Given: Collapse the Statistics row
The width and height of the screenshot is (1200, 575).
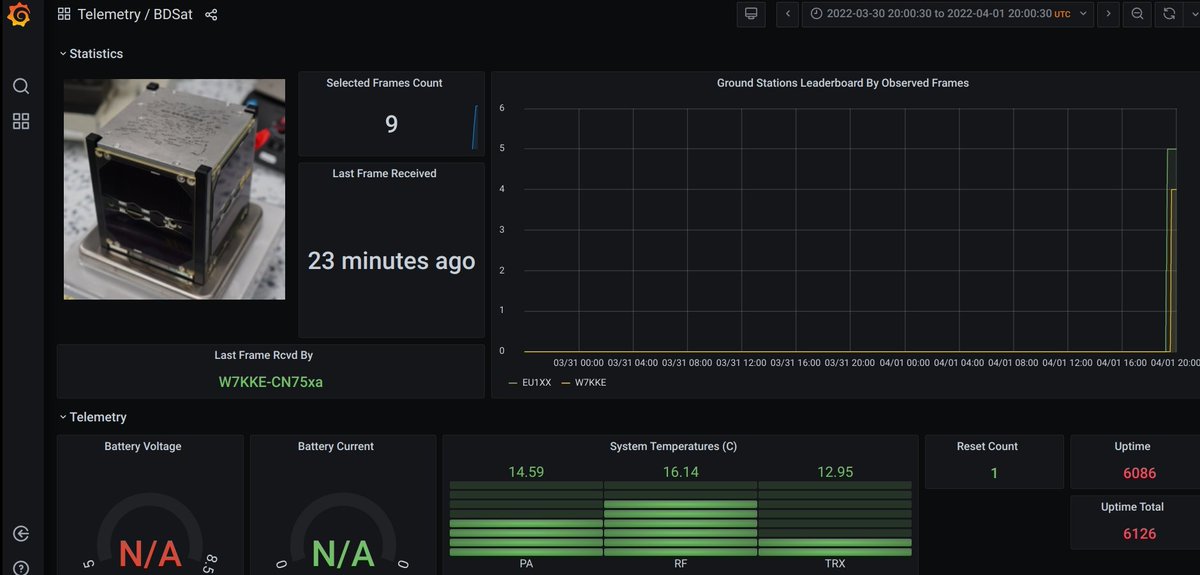Looking at the screenshot, I should pos(91,53).
